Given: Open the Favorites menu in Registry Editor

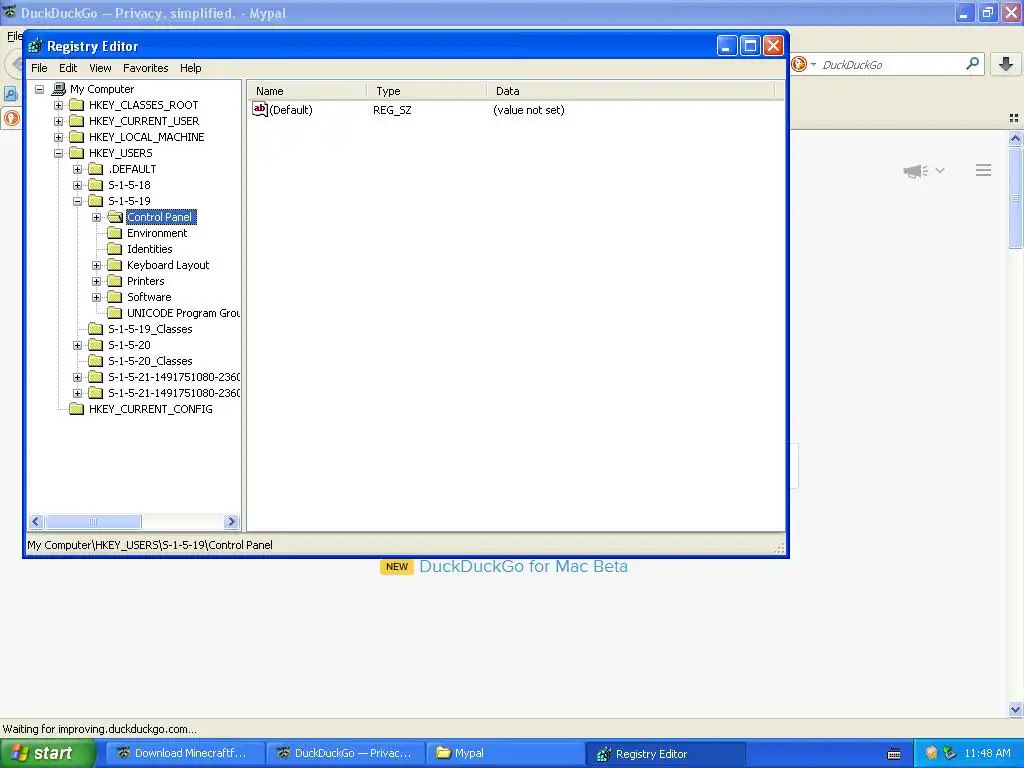Looking at the screenshot, I should point(146,68).
